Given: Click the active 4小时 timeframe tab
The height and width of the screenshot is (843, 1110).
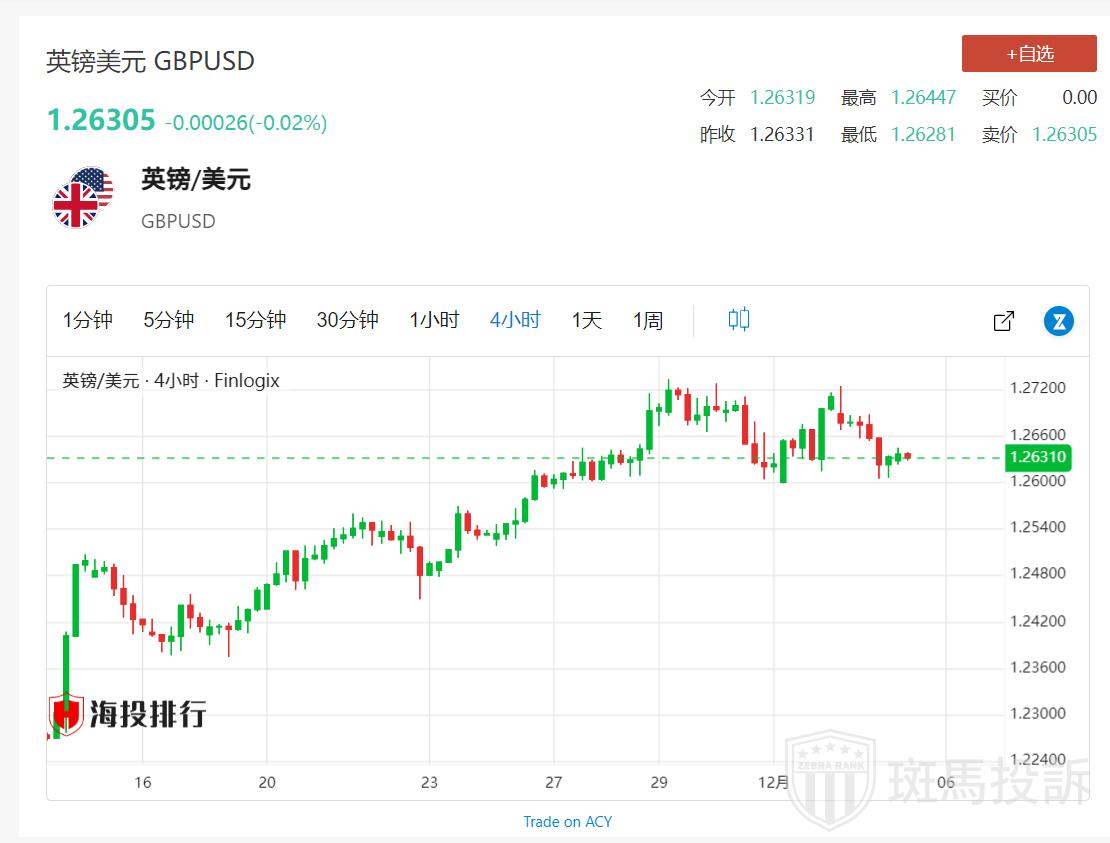Looking at the screenshot, I should pyautogui.click(x=515, y=320).
